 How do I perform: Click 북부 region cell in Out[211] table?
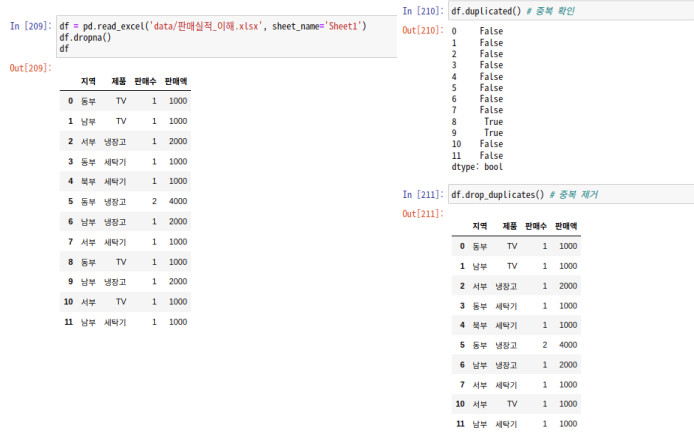(480, 325)
